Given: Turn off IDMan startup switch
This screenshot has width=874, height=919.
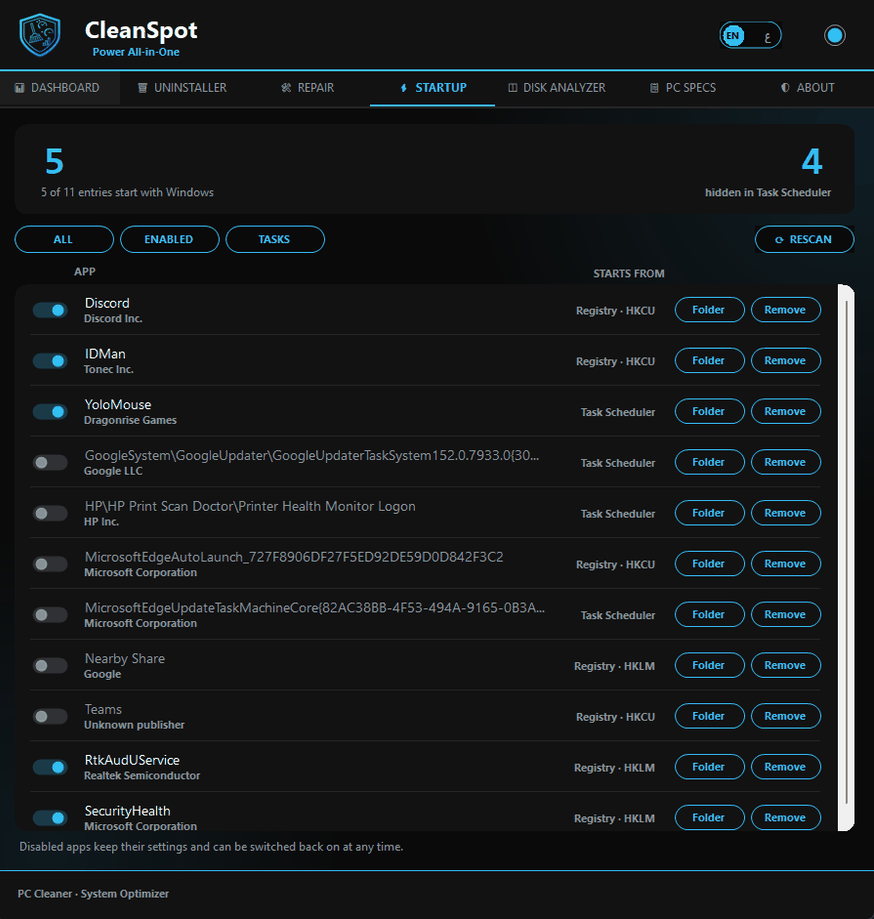Looking at the screenshot, I should click(x=50, y=361).
